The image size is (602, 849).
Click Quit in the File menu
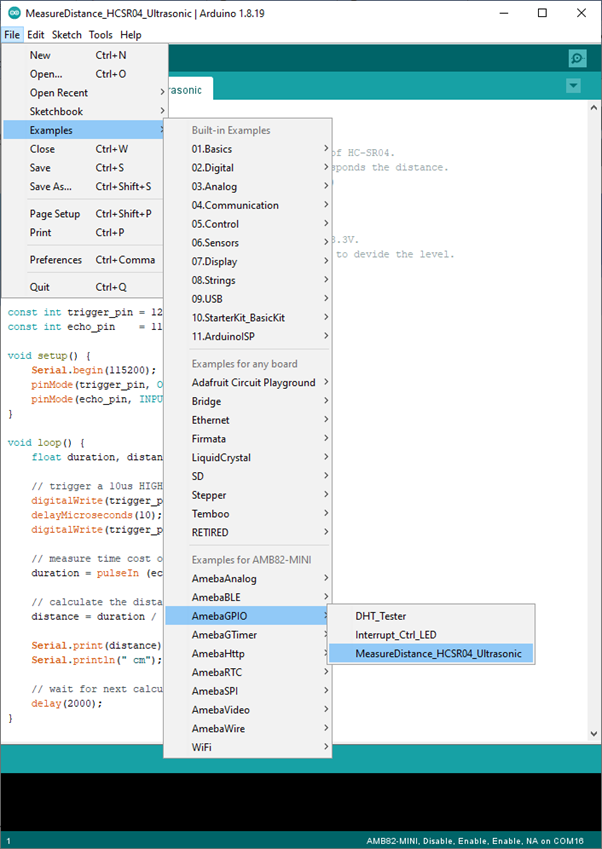40,287
